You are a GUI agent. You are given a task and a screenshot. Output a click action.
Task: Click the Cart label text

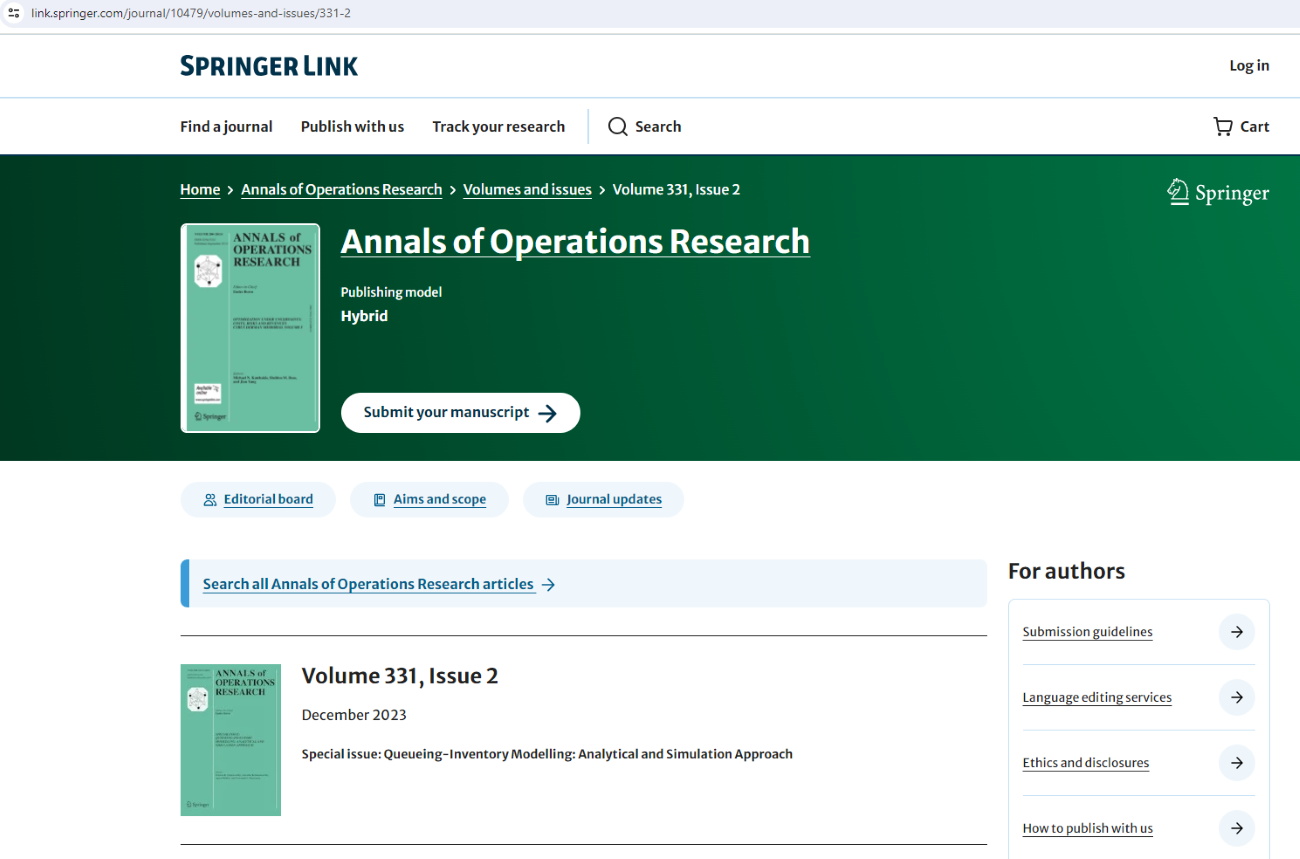(1255, 126)
